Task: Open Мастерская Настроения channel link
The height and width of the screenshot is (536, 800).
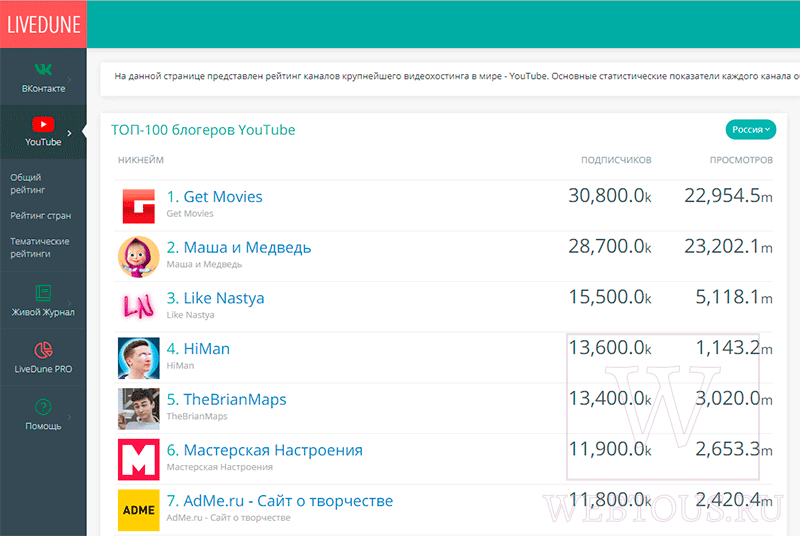Action: point(264,450)
